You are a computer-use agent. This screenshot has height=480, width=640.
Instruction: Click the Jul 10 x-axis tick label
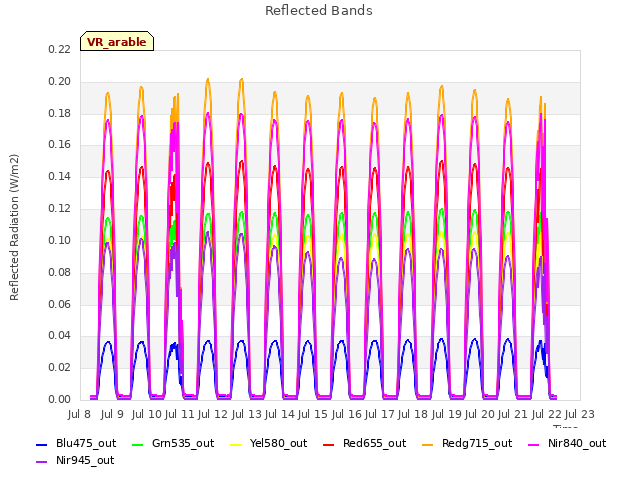click(147, 414)
